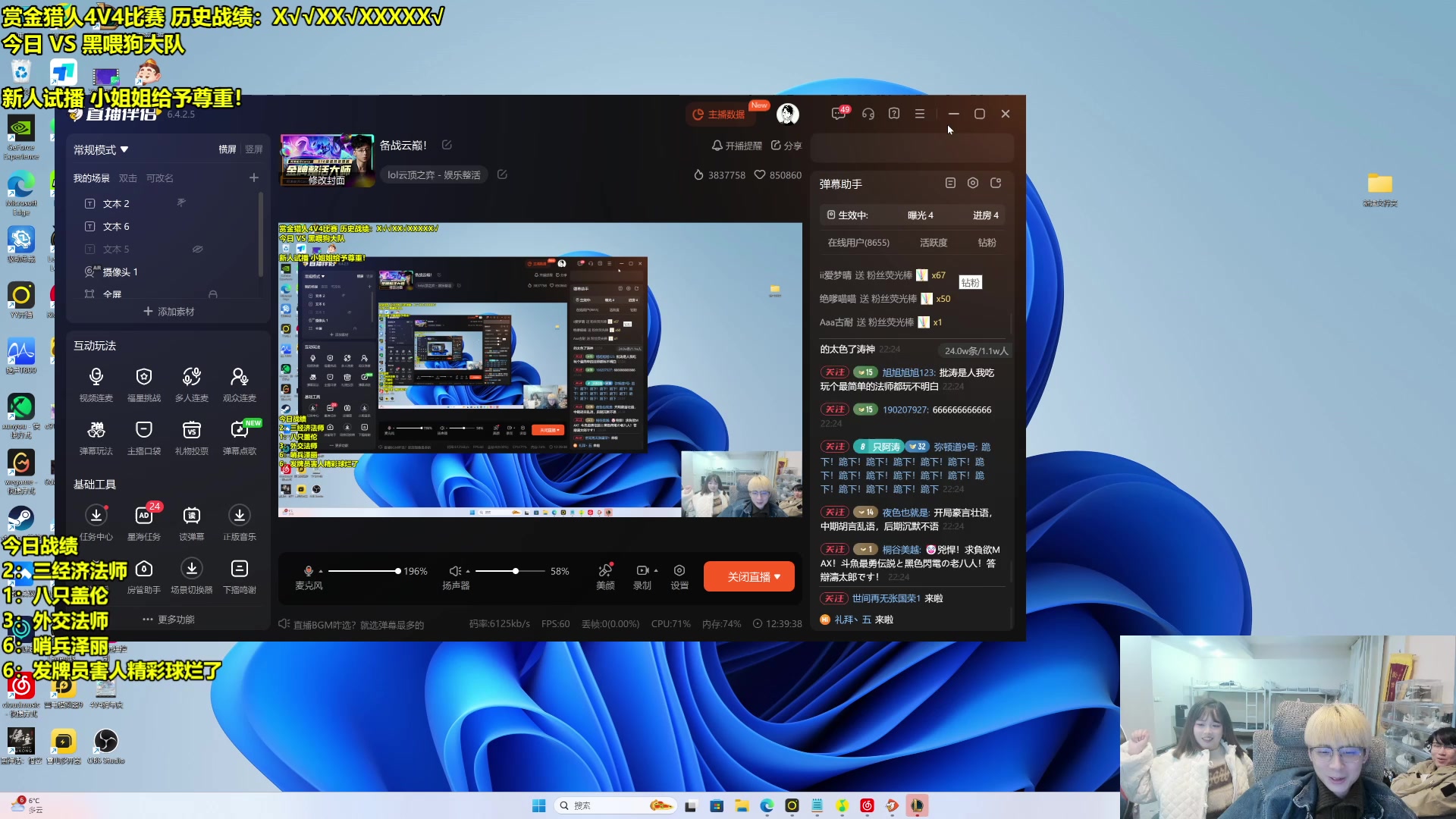Select 钻粉 tab
This screenshot has height=819, width=1456.
pos(987,243)
